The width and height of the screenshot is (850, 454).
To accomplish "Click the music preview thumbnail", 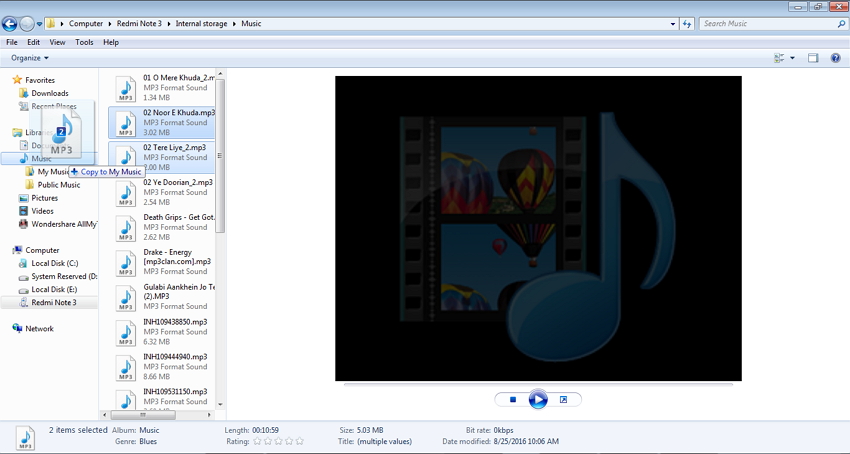I will pyautogui.click(x=538, y=228).
